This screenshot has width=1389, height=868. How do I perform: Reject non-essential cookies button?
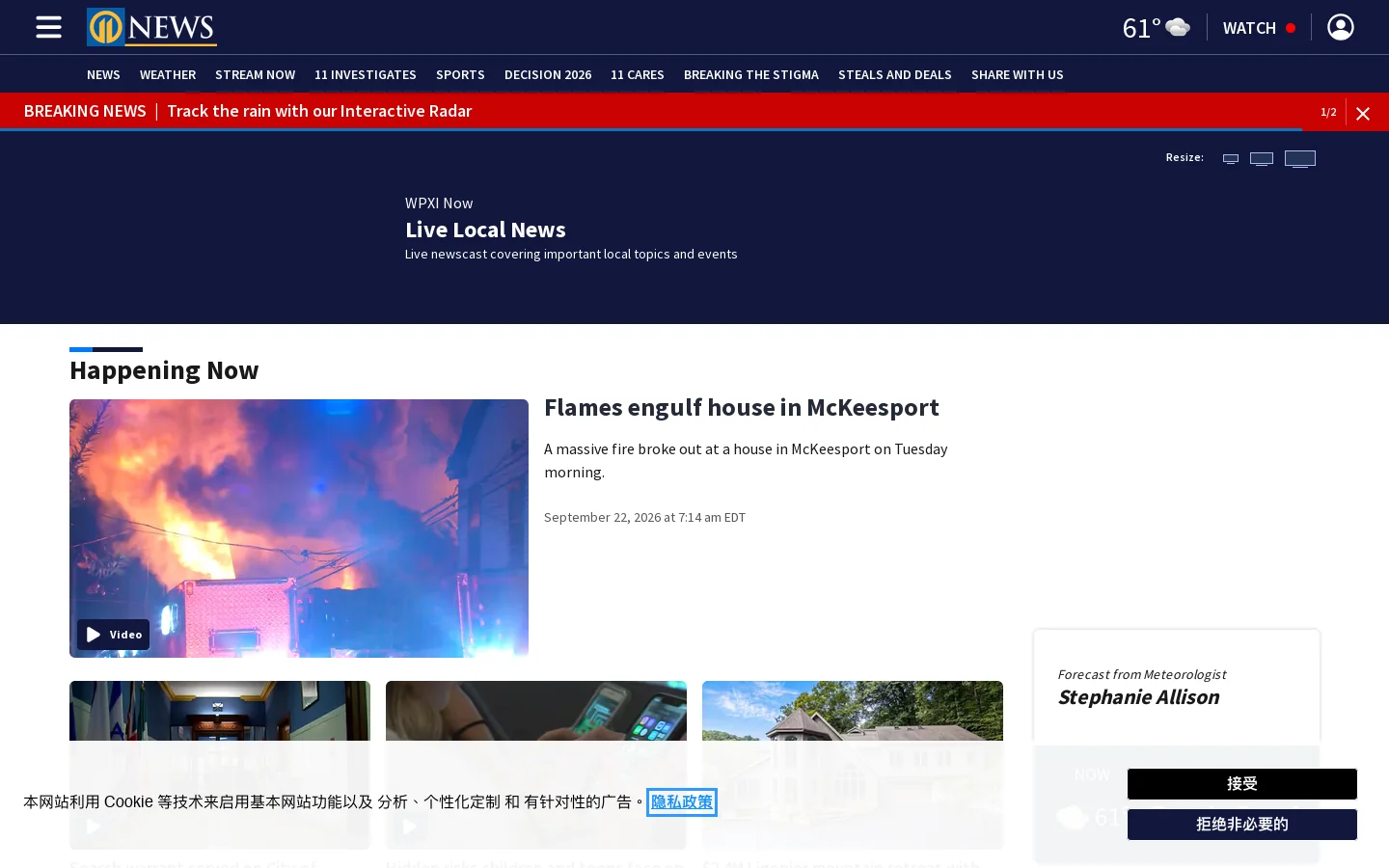[x=1242, y=825]
